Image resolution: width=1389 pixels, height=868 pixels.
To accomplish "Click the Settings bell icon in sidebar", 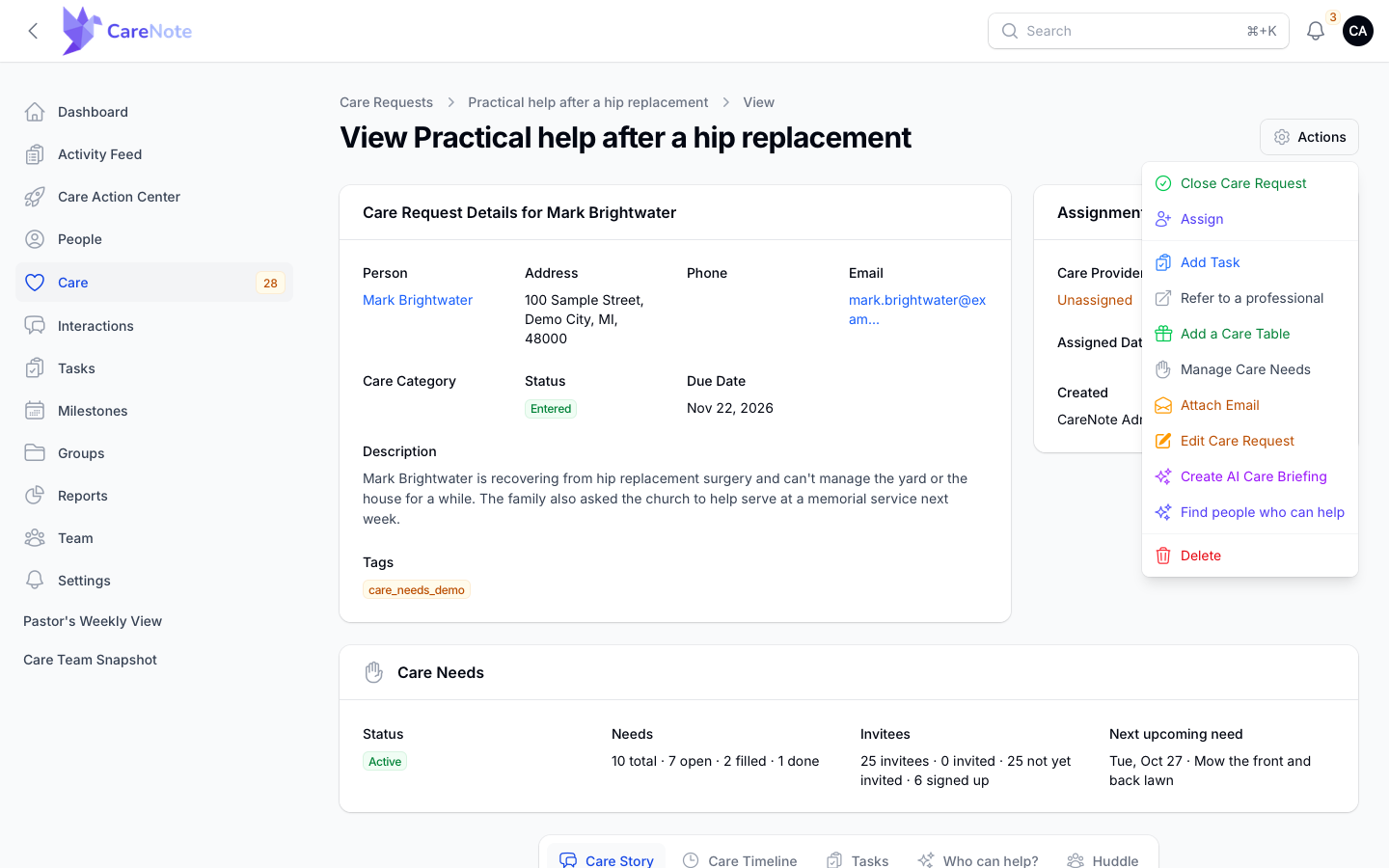I will click(x=35, y=581).
